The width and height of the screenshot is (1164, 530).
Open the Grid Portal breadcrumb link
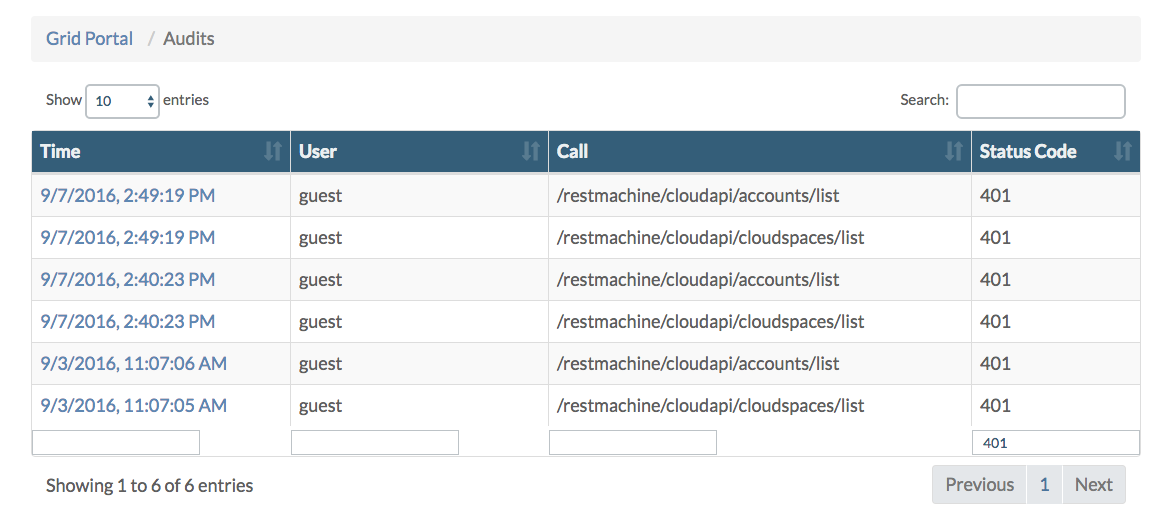click(89, 39)
